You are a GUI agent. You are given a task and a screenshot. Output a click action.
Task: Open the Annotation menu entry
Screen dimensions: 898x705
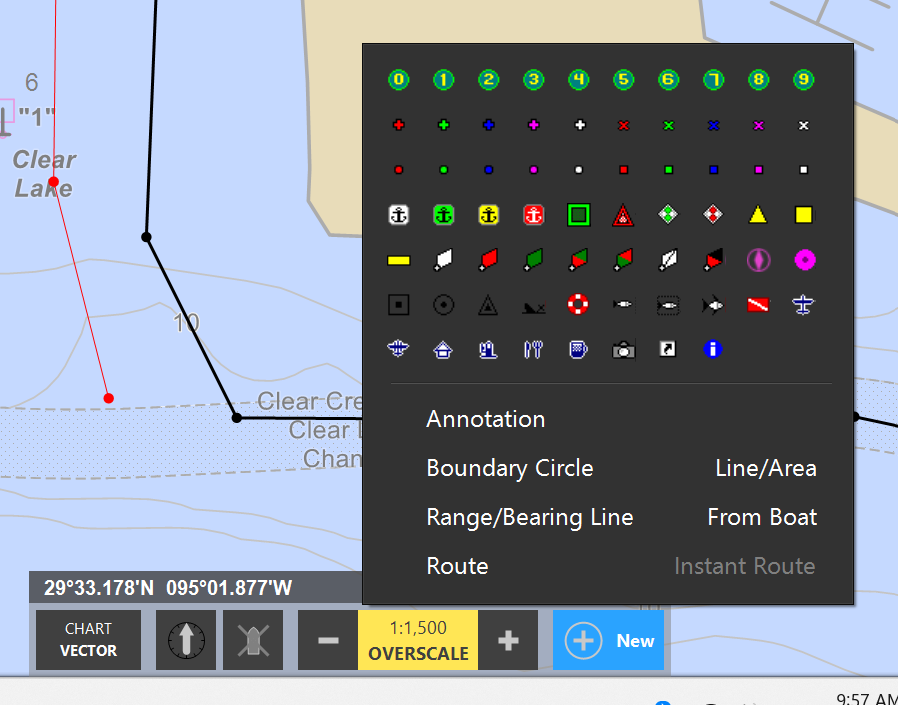click(x=486, y=419)
